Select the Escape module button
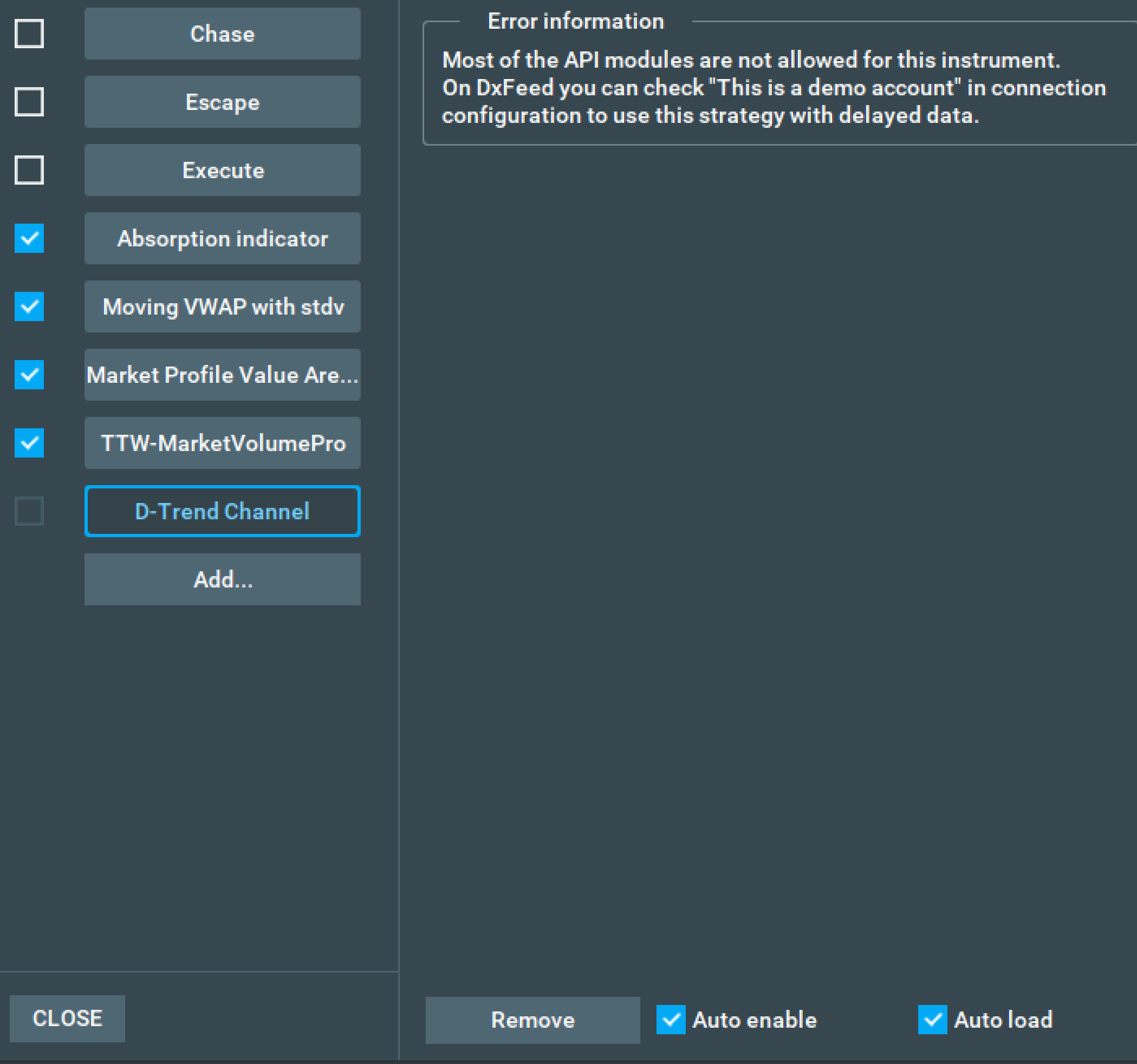The height and width of the screenshot is (1064, 1137). coord(222,102)
